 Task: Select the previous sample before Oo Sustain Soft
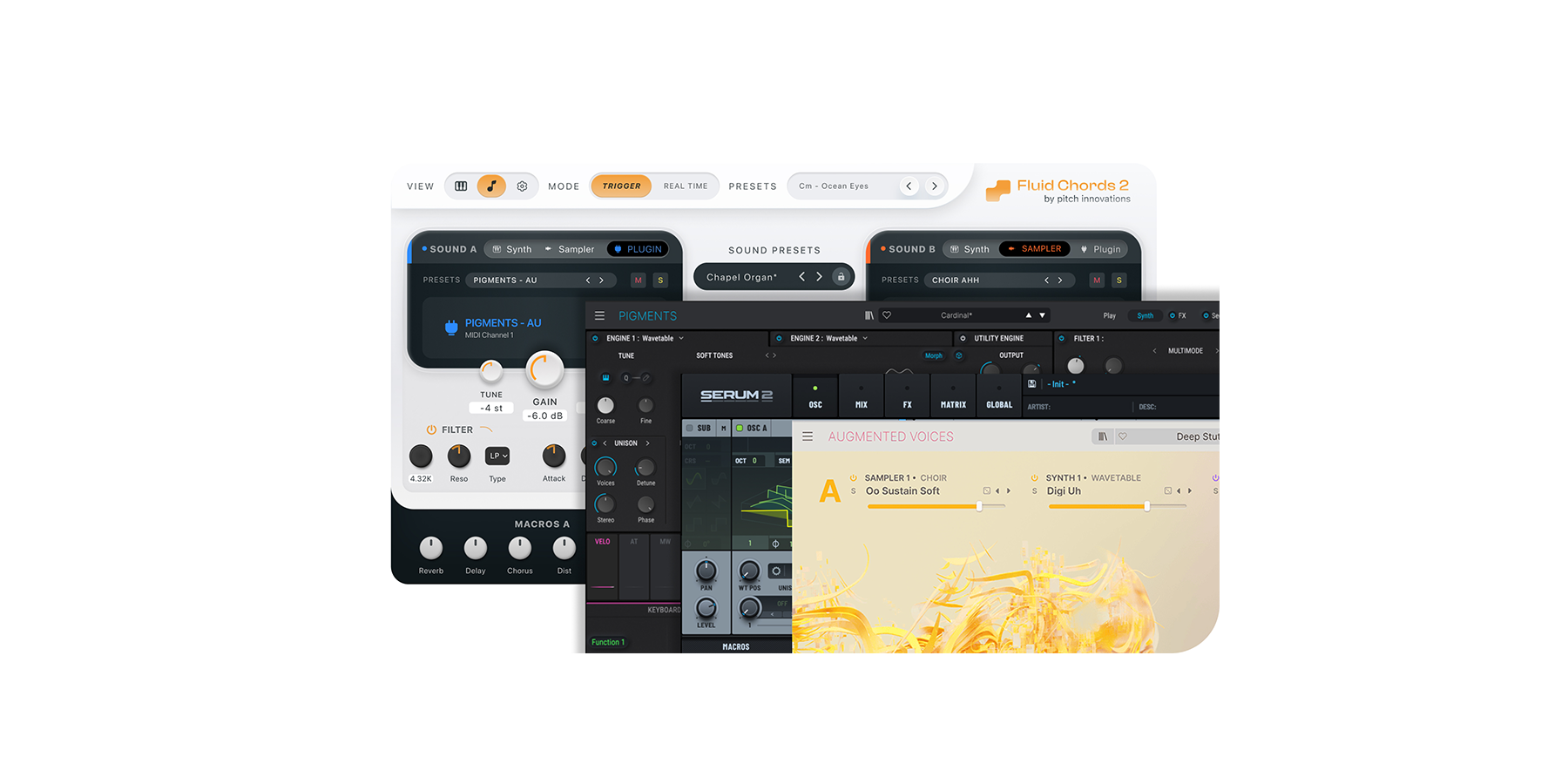[x=997, y=491]
